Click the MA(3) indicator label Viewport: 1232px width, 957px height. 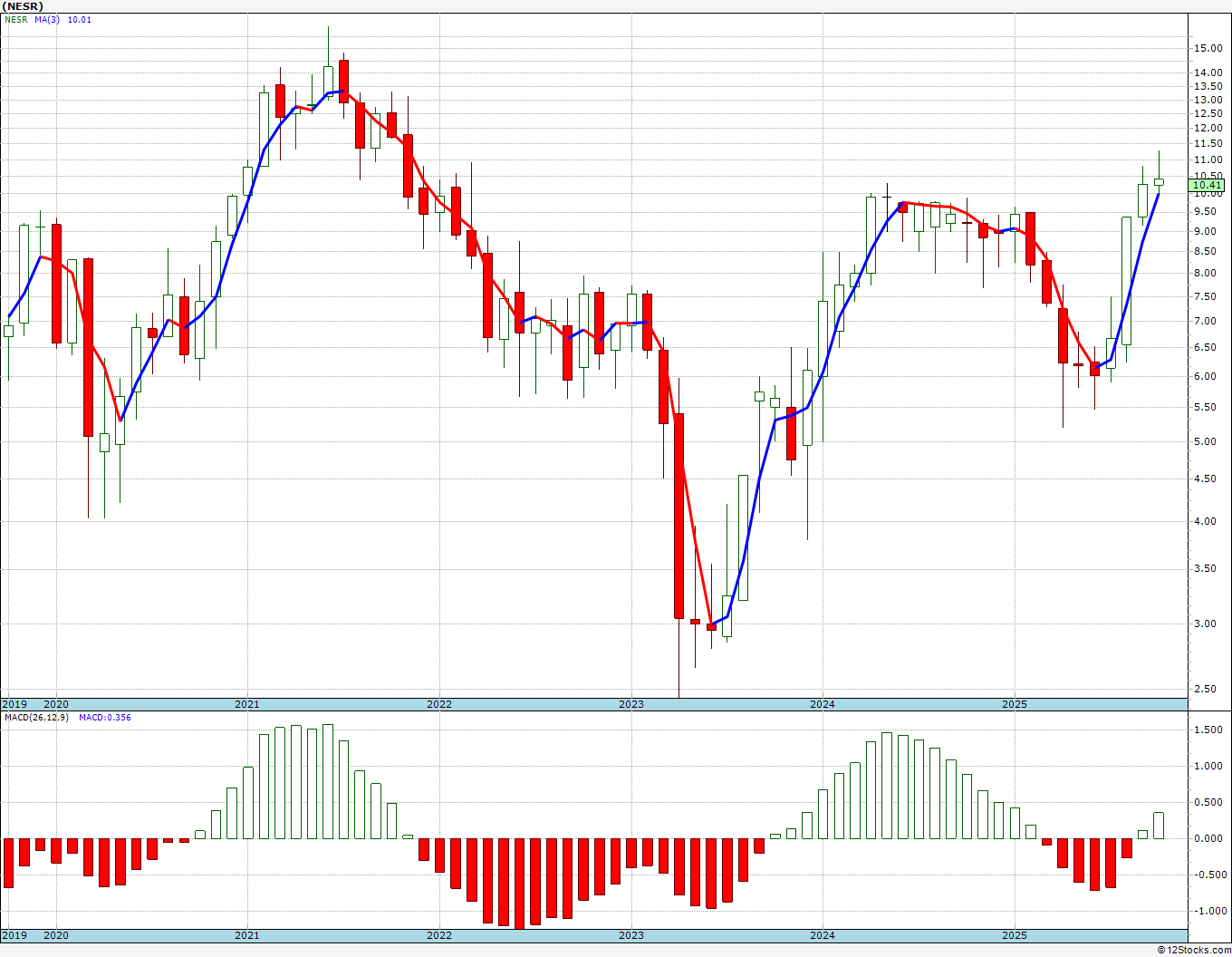point(48,20)
